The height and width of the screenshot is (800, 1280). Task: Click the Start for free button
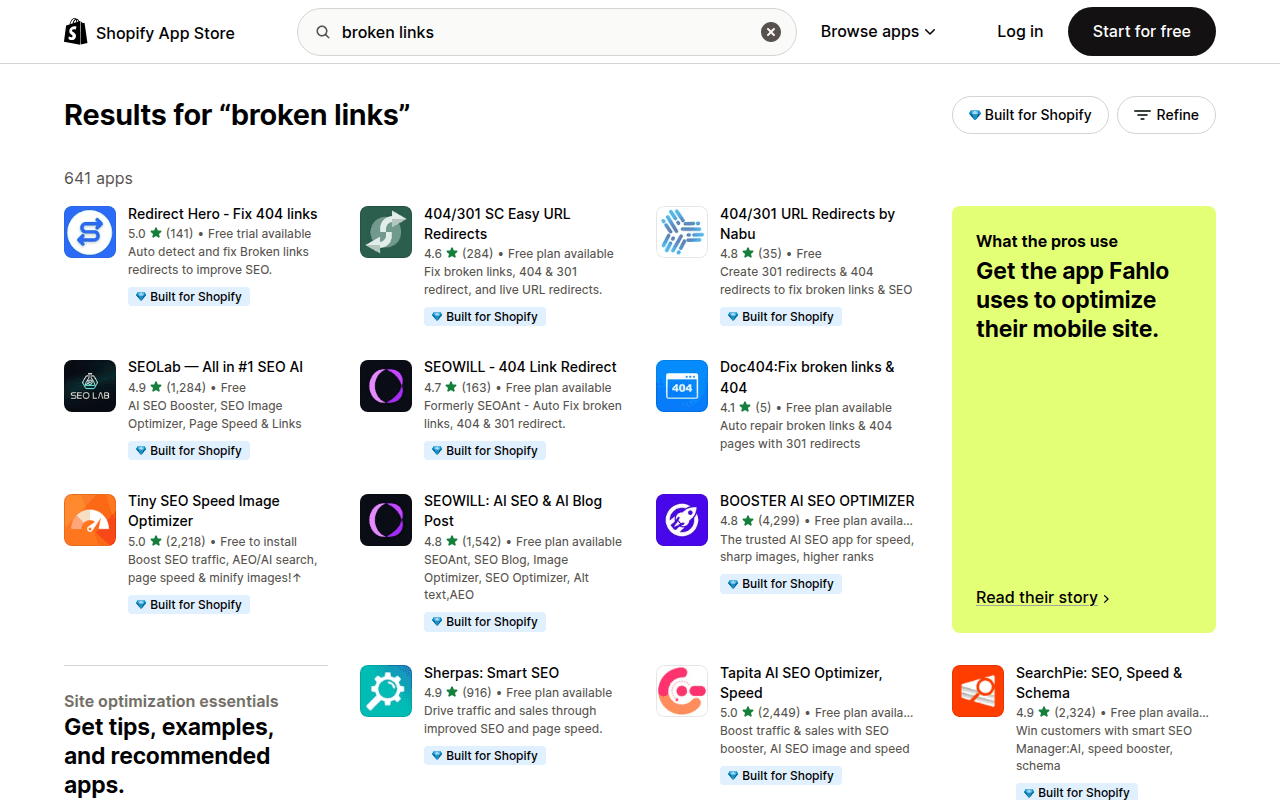click(x=1142, y=32)
